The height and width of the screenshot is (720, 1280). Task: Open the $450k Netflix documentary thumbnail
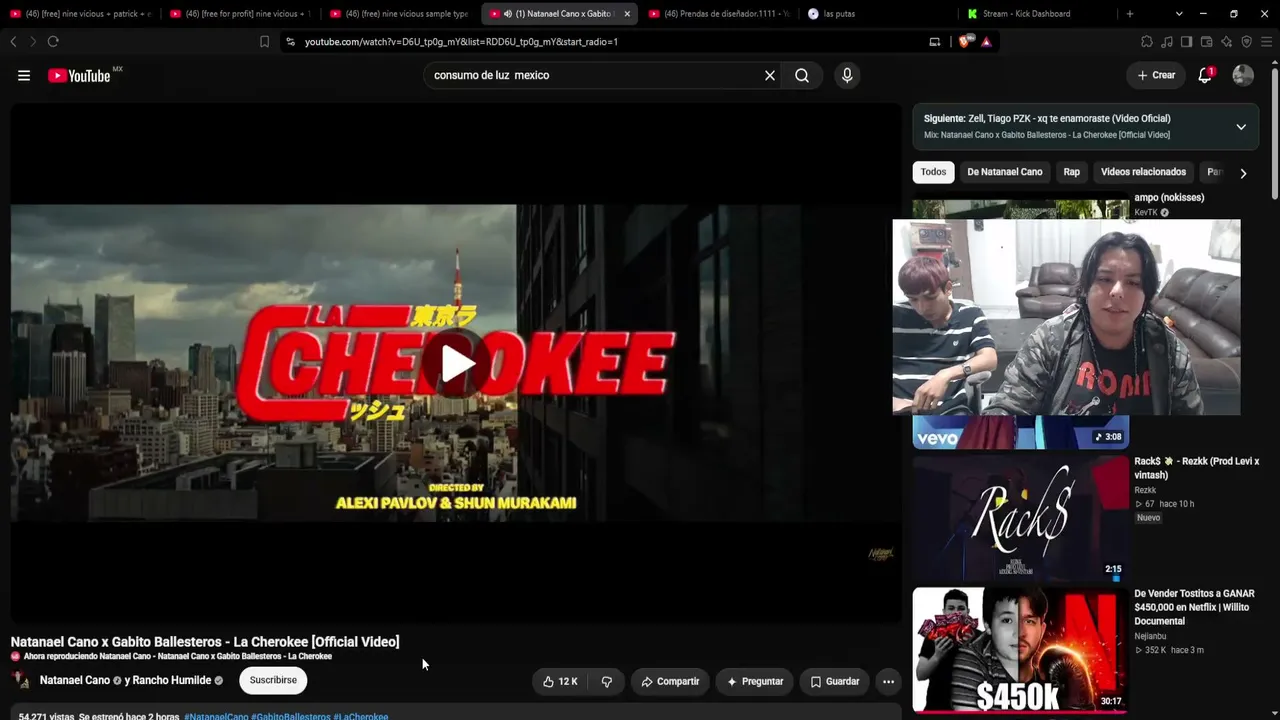click(x=1020, y=649)
